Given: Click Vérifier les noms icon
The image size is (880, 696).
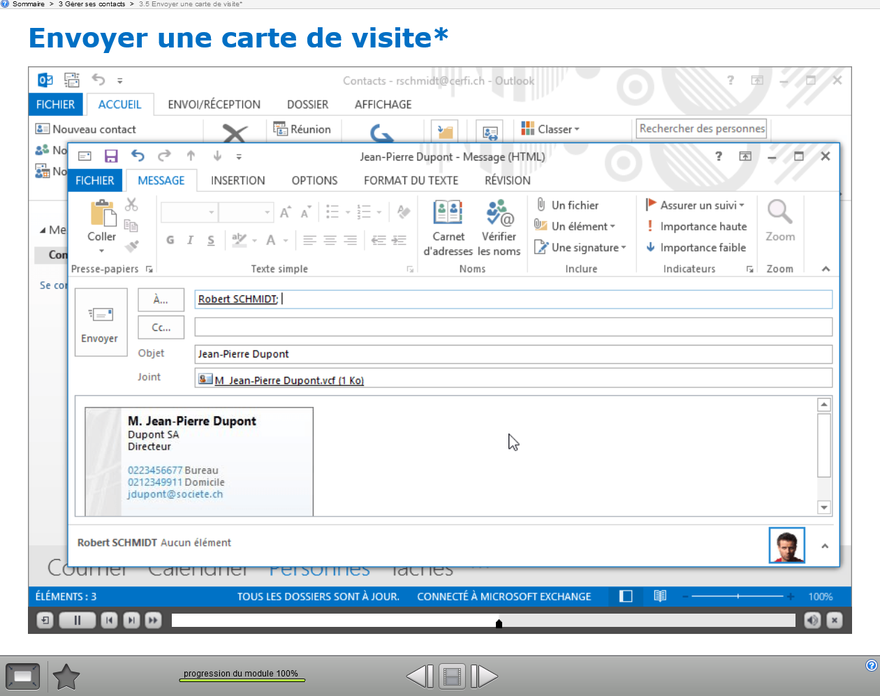Looking at the screenshot, I should click(x=499, y=227).
